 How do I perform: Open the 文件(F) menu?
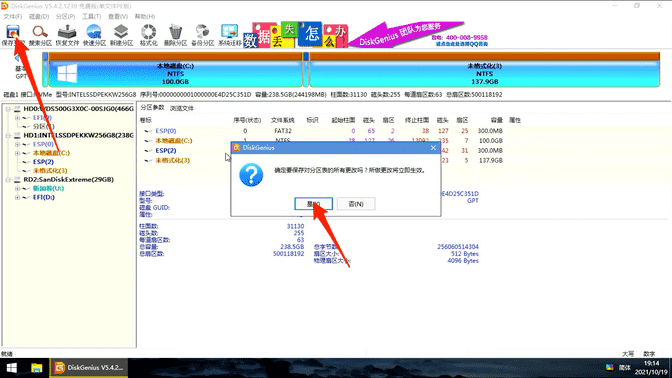(x=12, y=16)
